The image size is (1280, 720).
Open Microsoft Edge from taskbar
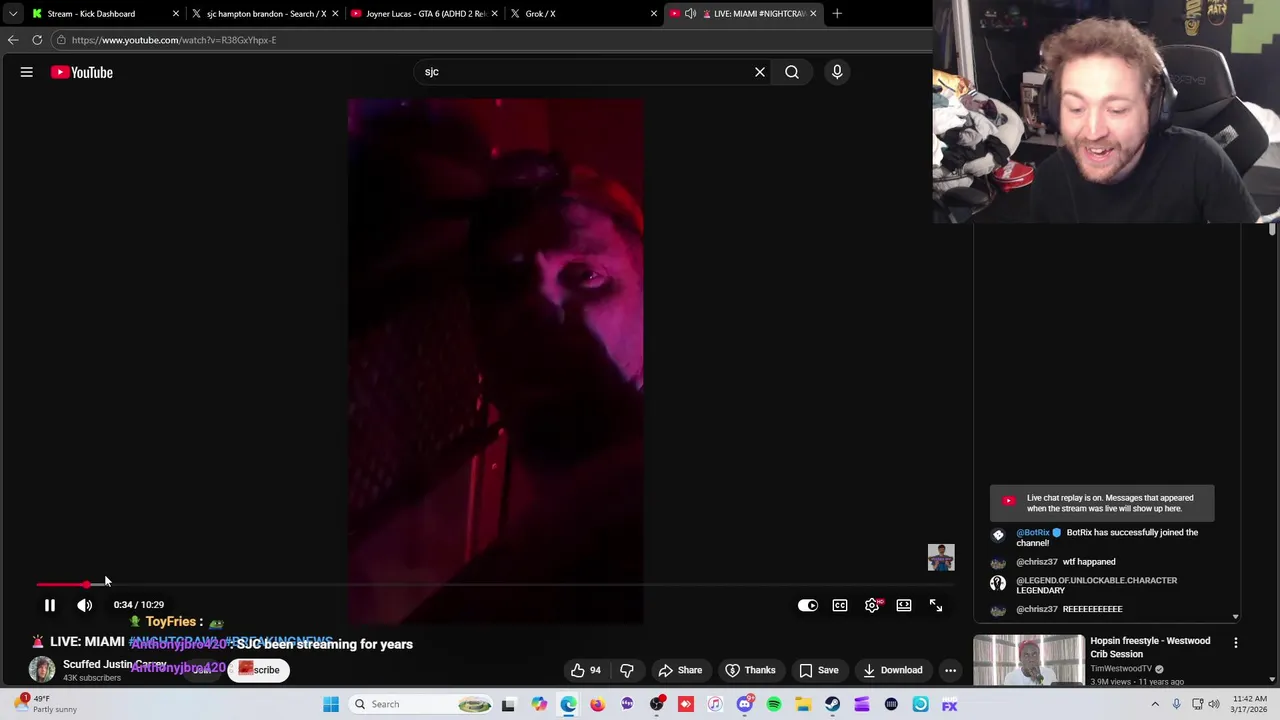coord(568,704)
